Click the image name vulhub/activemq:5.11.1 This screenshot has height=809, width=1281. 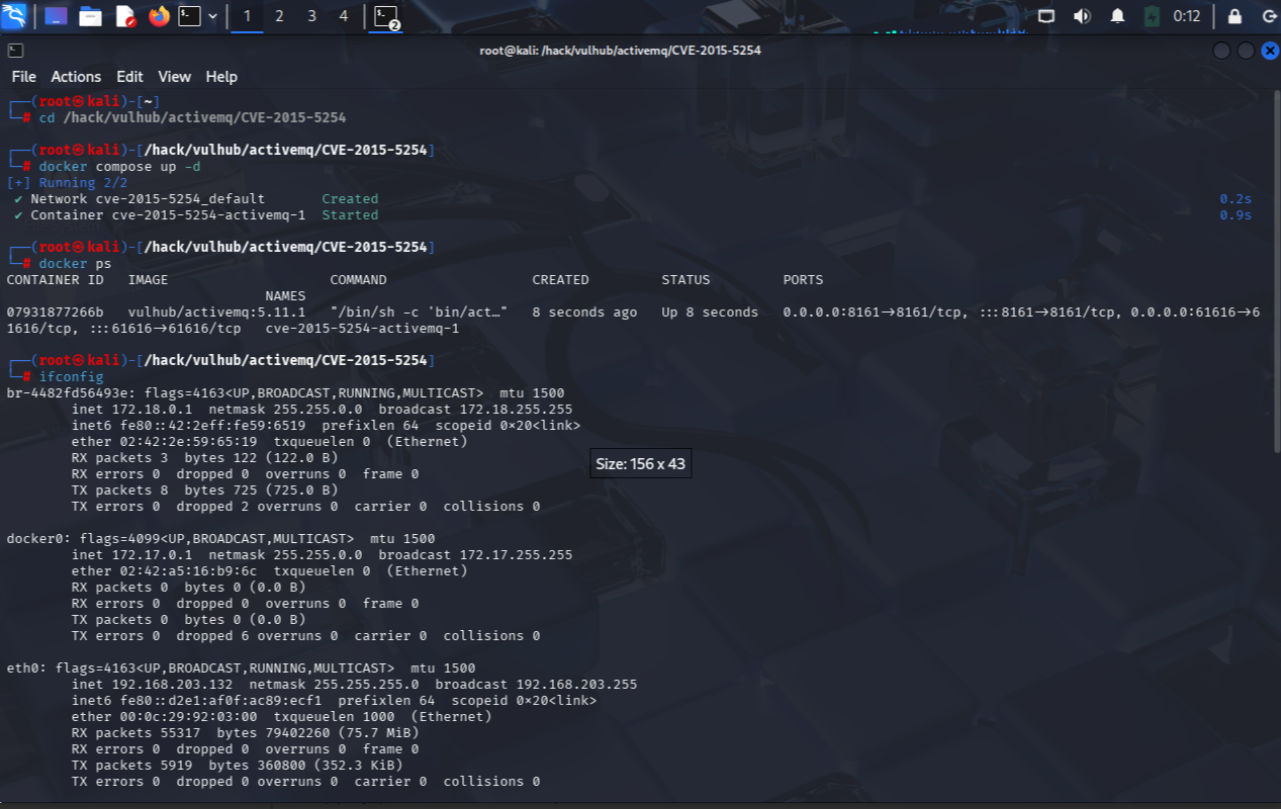217,312
